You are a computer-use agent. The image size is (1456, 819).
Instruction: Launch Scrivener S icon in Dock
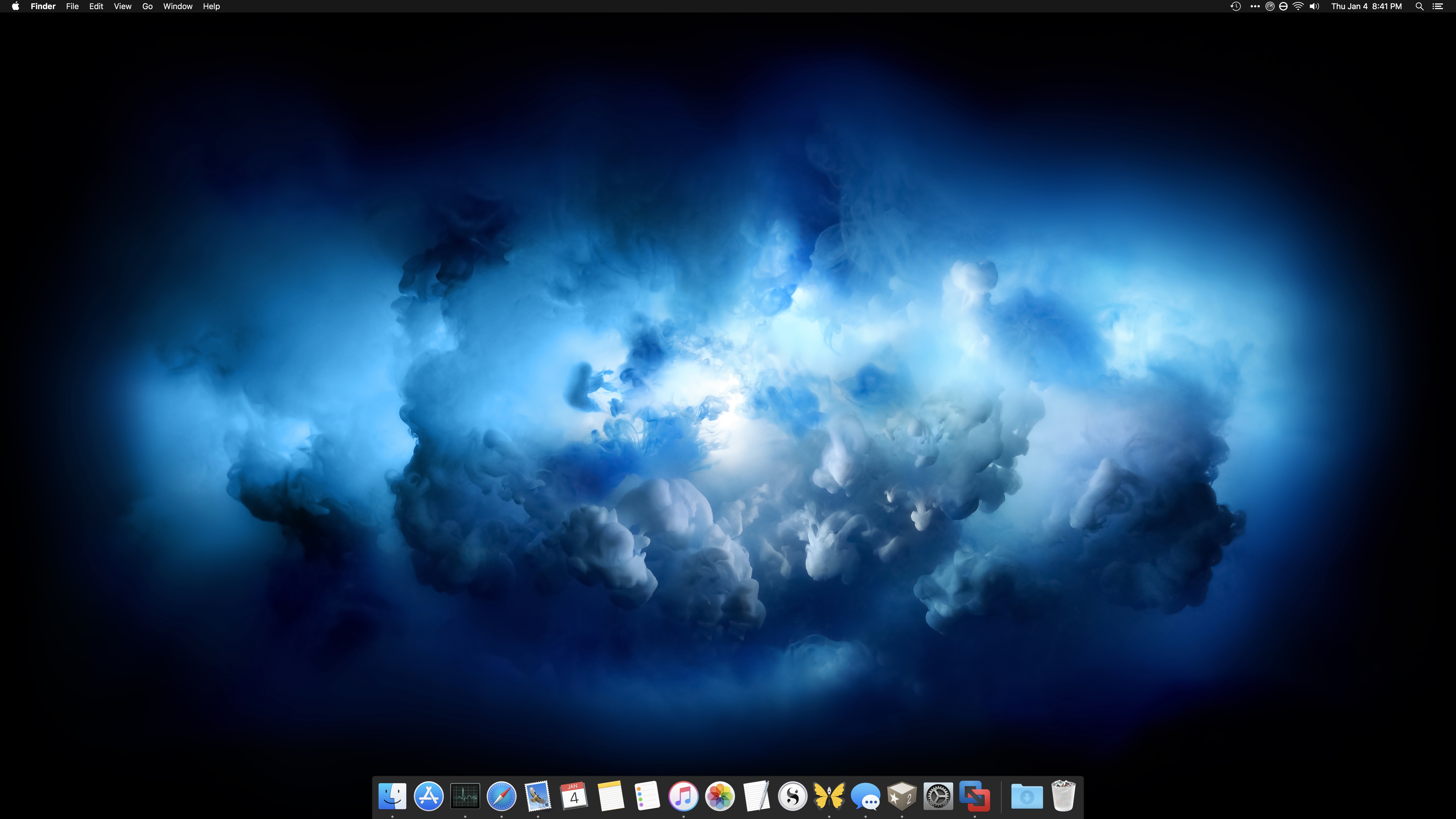(x=793, y=796)
